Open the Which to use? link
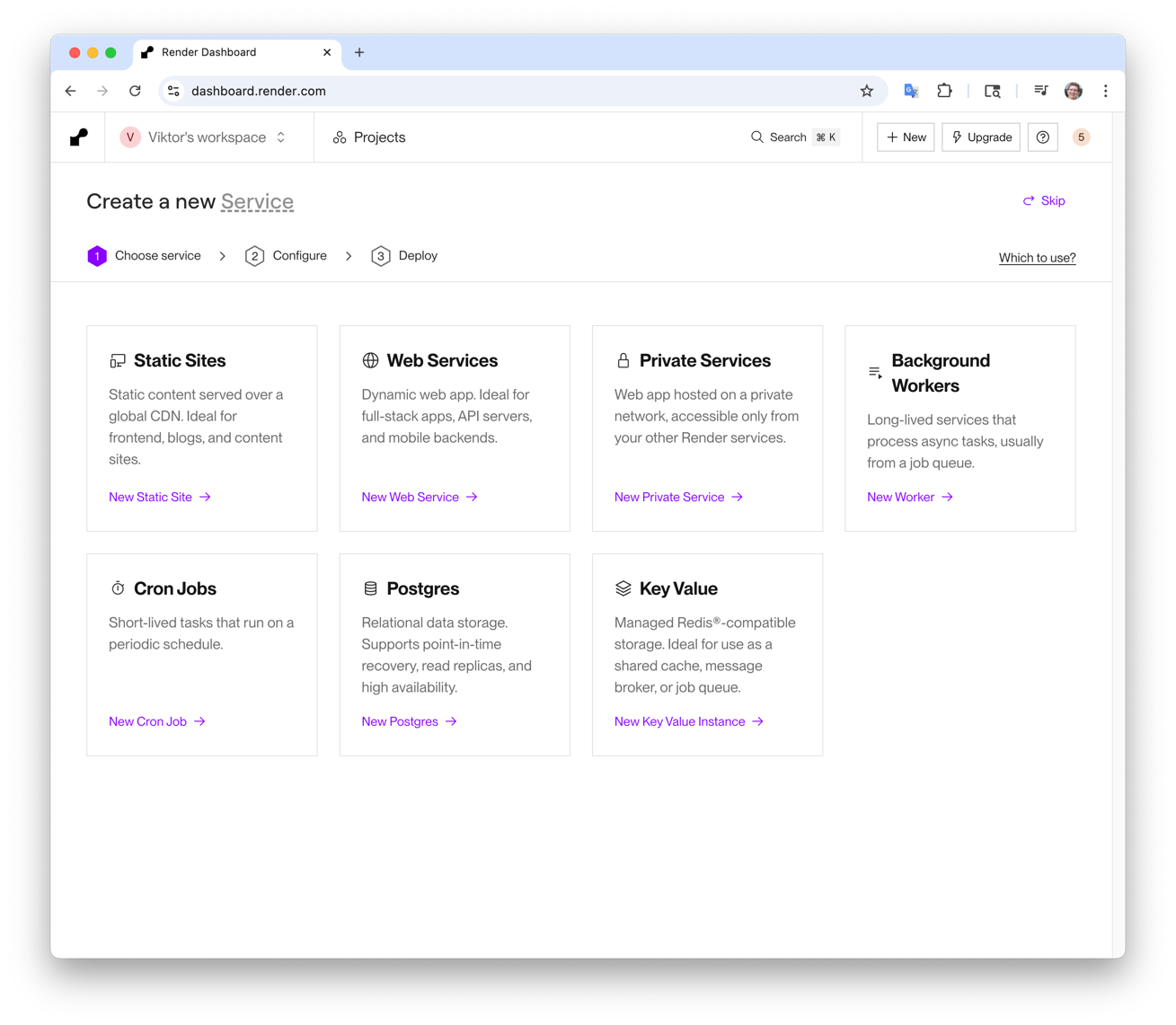This screenshot has height=1025, width=1176. tap(1037, 258)
